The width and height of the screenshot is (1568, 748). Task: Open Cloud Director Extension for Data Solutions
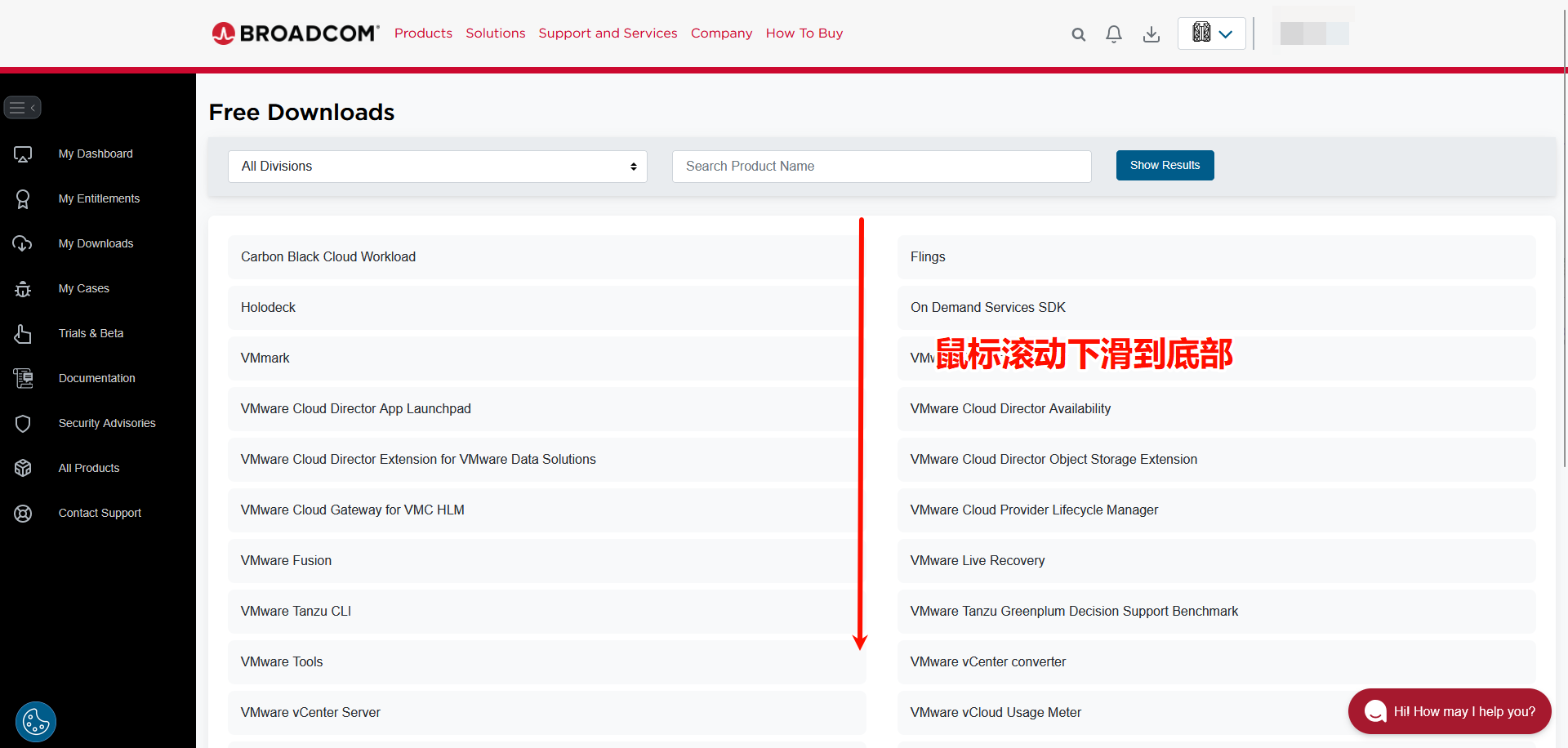pyautogui.click(x=546, y=460)
